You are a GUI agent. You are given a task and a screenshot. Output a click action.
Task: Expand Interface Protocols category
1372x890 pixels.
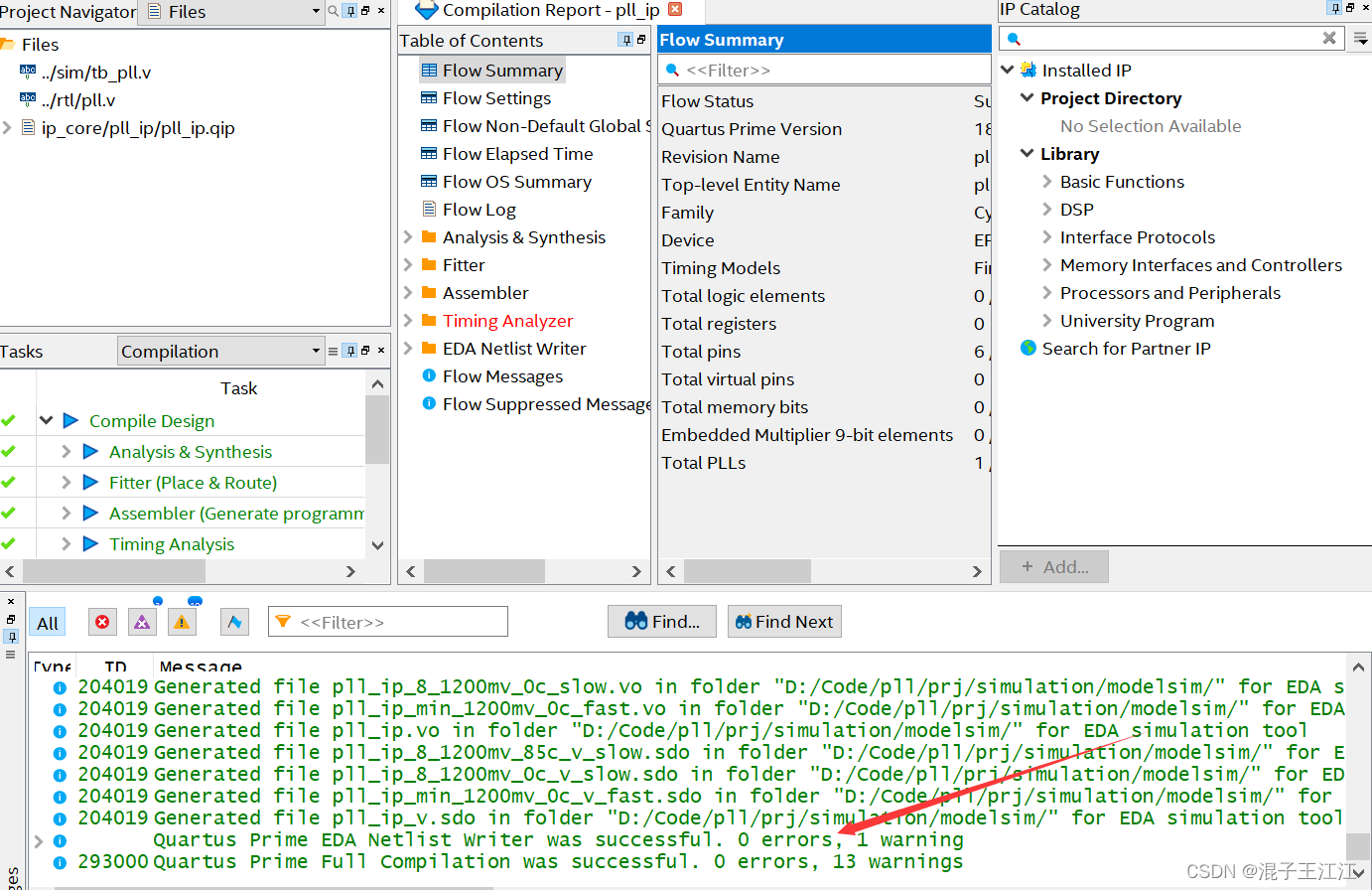pyautogui.click(x=1047, y=236)
